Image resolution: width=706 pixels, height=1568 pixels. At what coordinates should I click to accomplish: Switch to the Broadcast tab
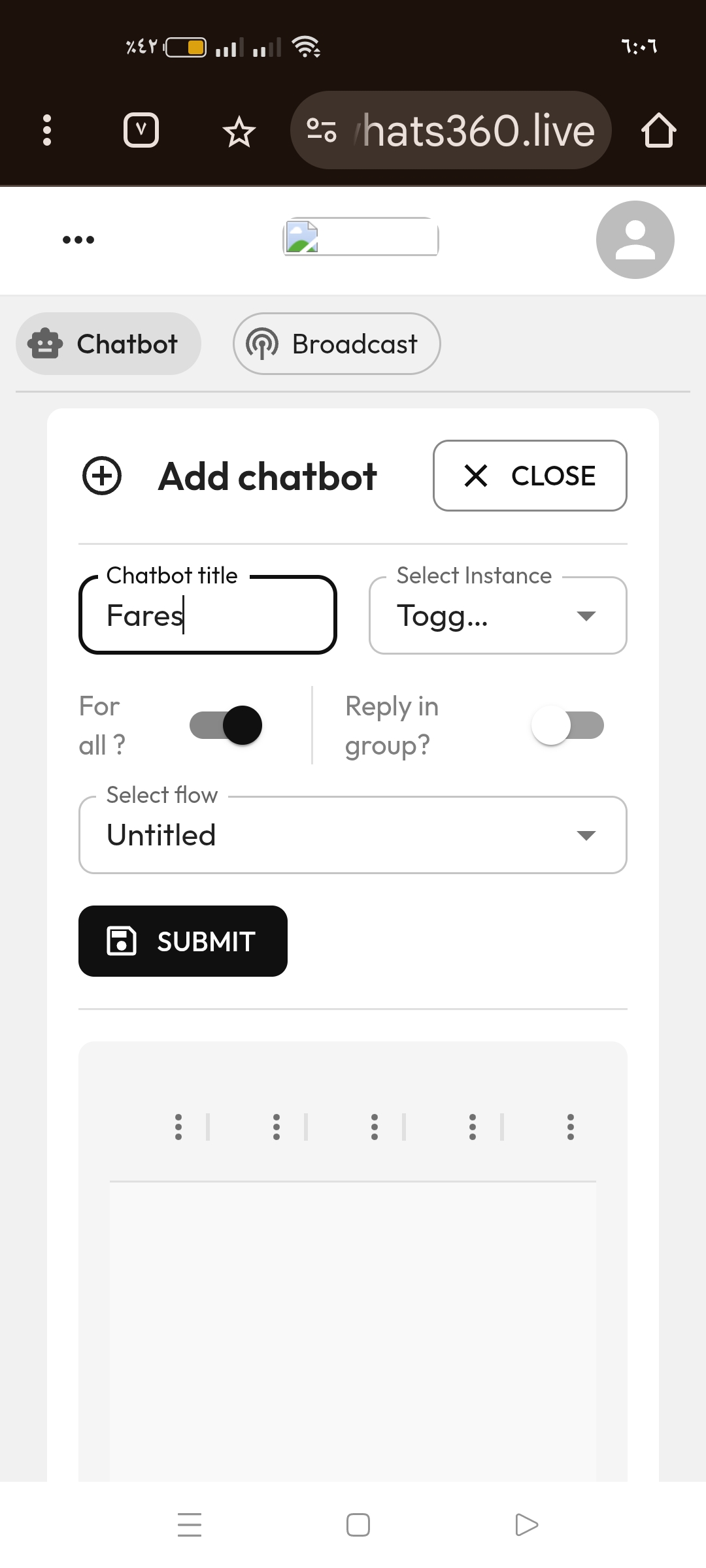[337, 344]
